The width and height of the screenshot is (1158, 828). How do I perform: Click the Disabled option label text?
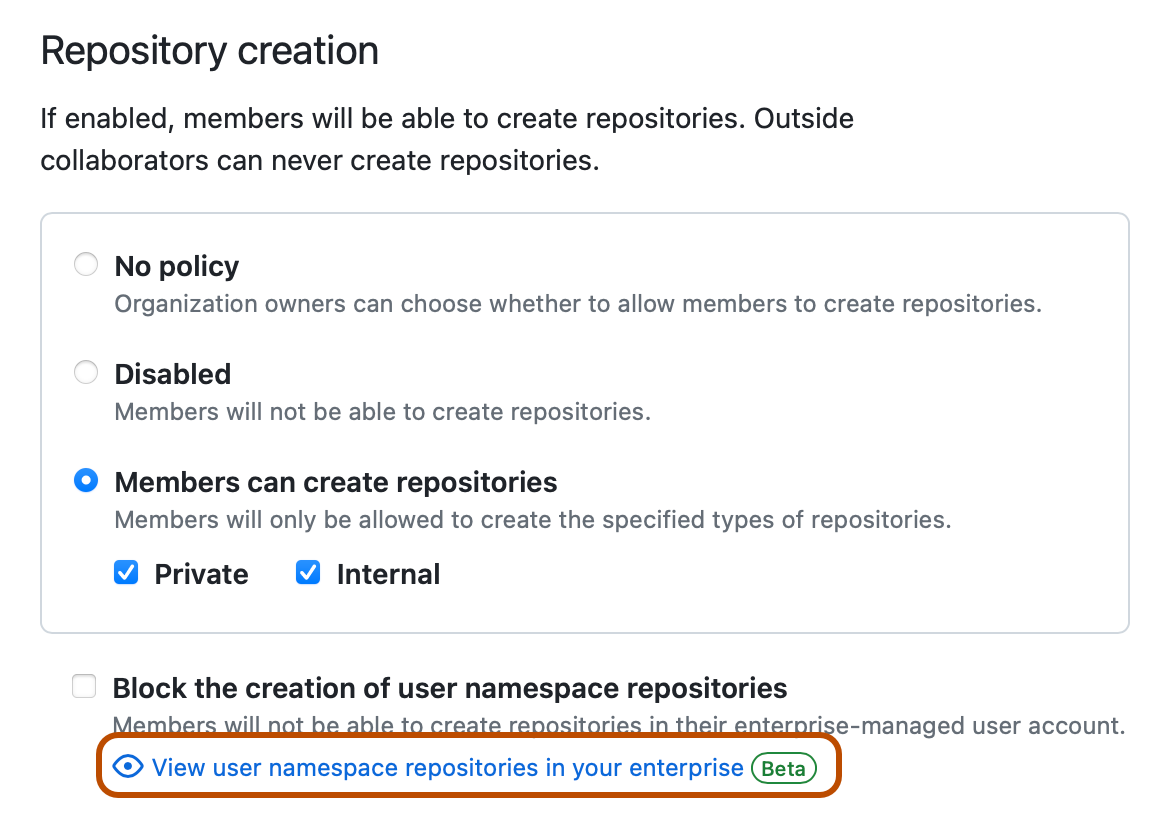pyautogui.click(x=172, y=374)
